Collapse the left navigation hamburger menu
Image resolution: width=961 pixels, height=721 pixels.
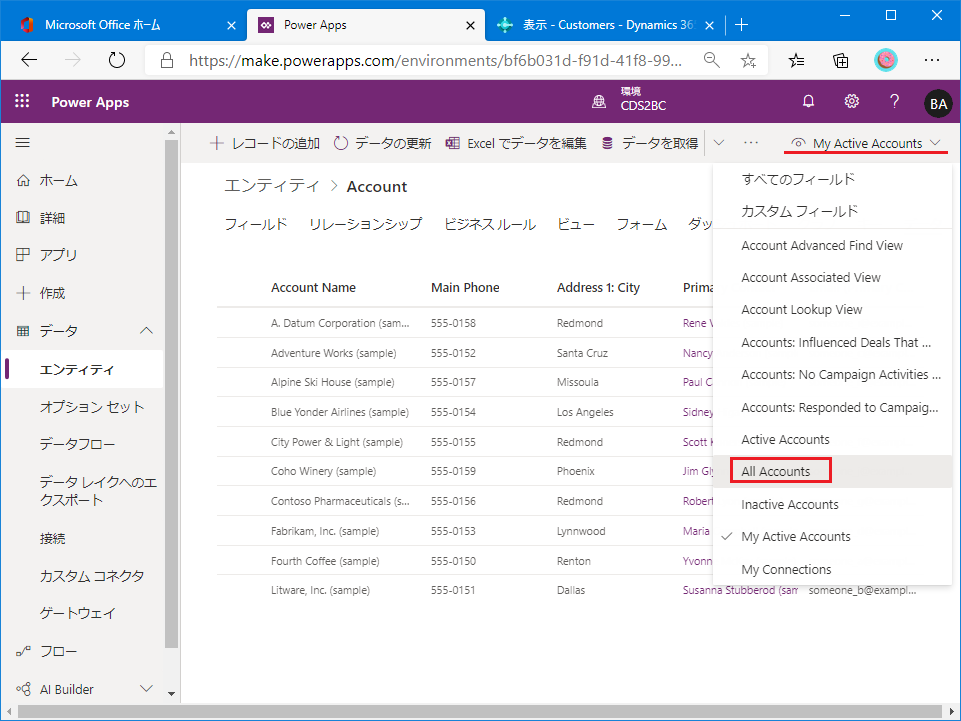[23, 143]
